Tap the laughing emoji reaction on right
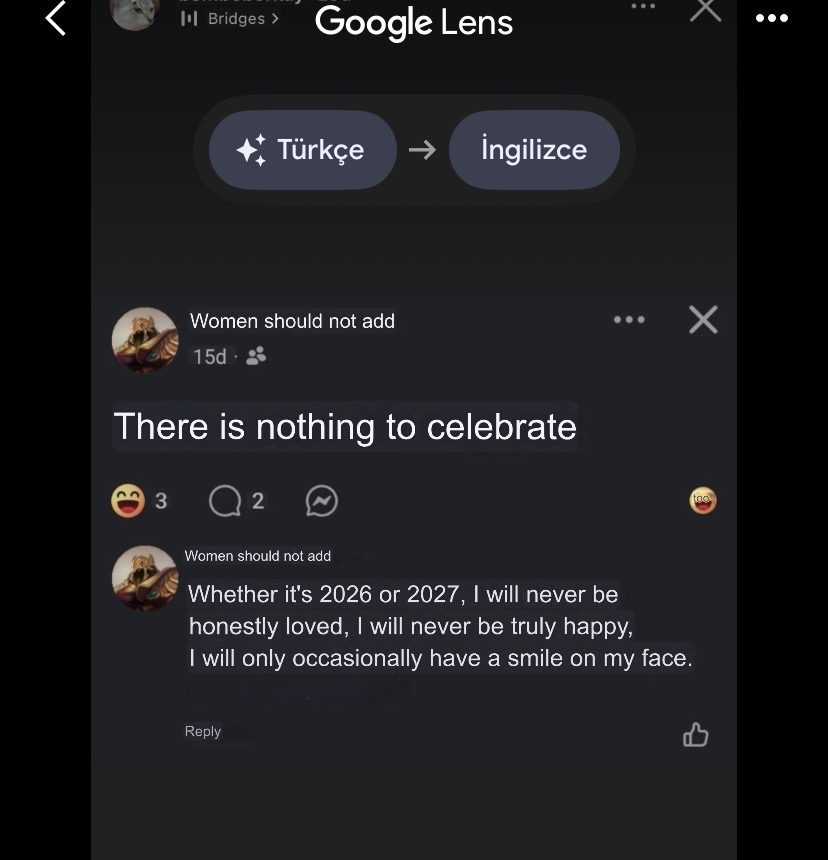This screenshot has height=860, width=828. [703, 501]
